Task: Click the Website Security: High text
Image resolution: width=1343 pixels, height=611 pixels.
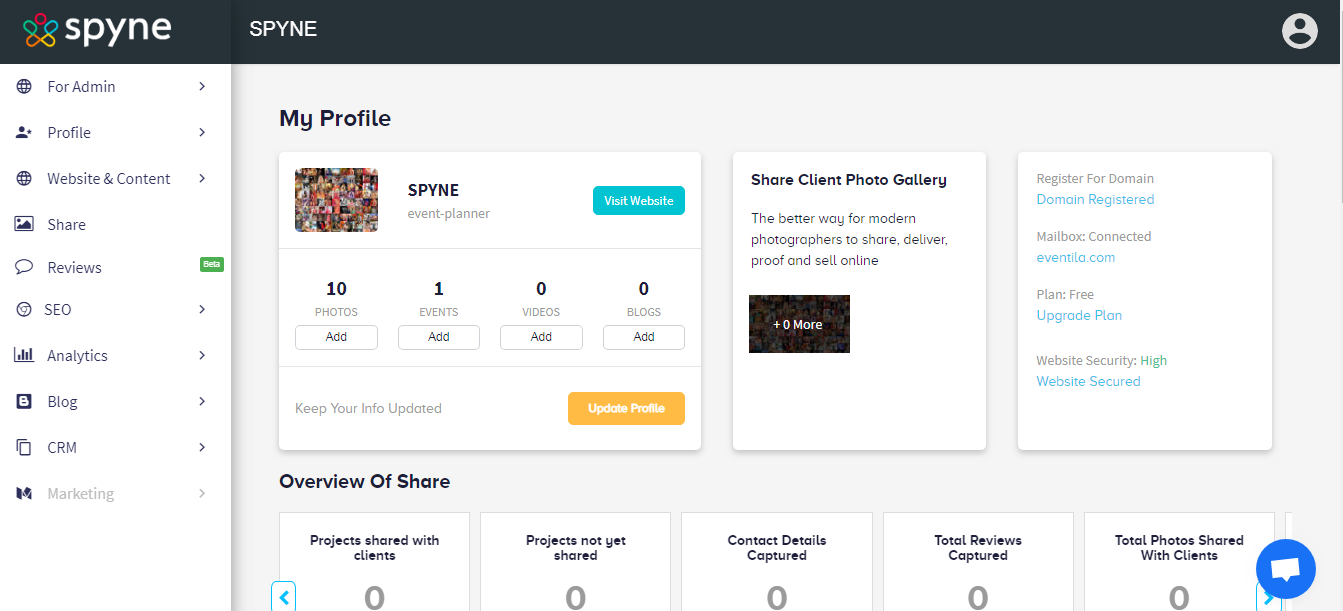Action: (x=1102, y=360)
